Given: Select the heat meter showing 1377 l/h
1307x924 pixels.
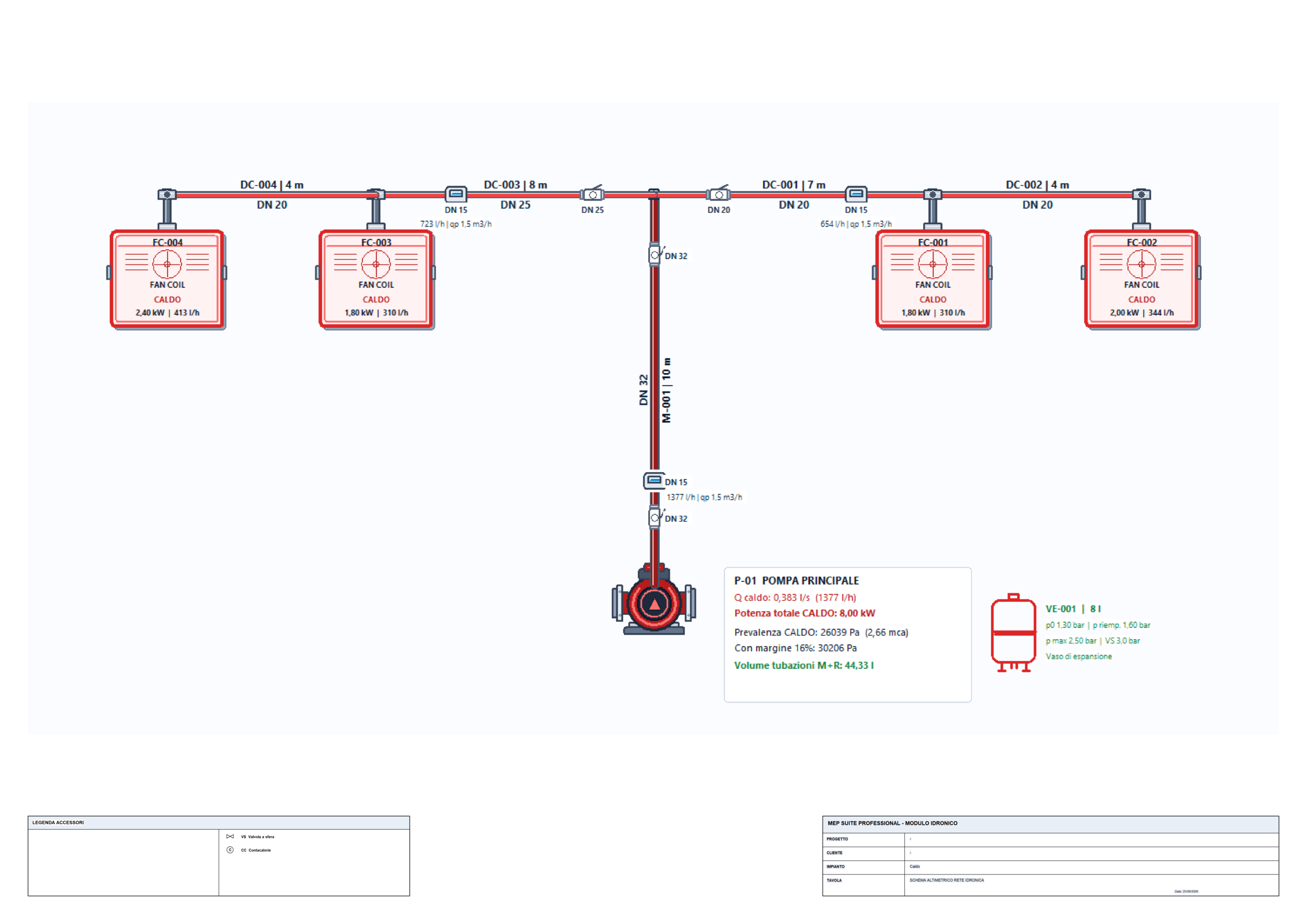Looking at the screenshot, I should point(654,480).
